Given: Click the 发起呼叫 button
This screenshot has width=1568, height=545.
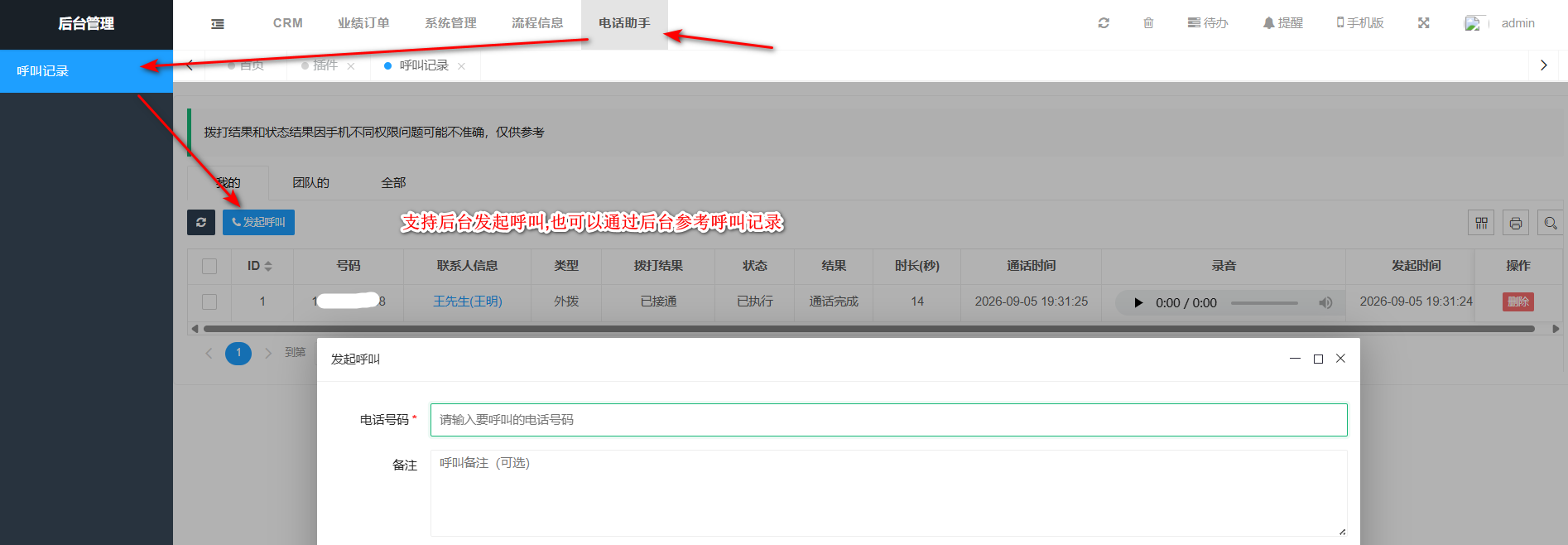Looking at the screenshot, I should pyautogui.click(x=258, y=222).
